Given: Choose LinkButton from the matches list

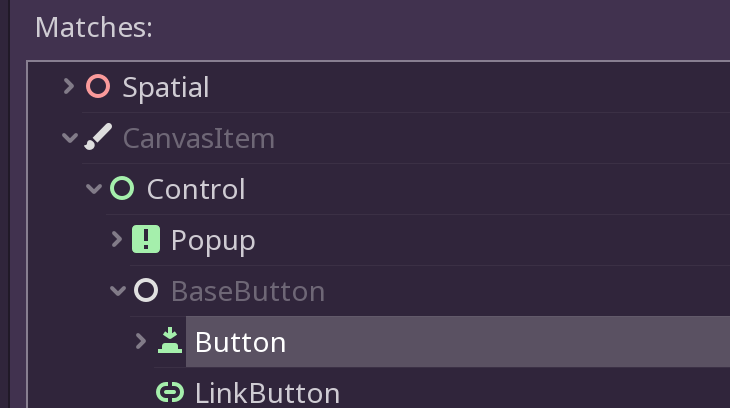Looking at the screenshot, I should (x=267, y=393).
